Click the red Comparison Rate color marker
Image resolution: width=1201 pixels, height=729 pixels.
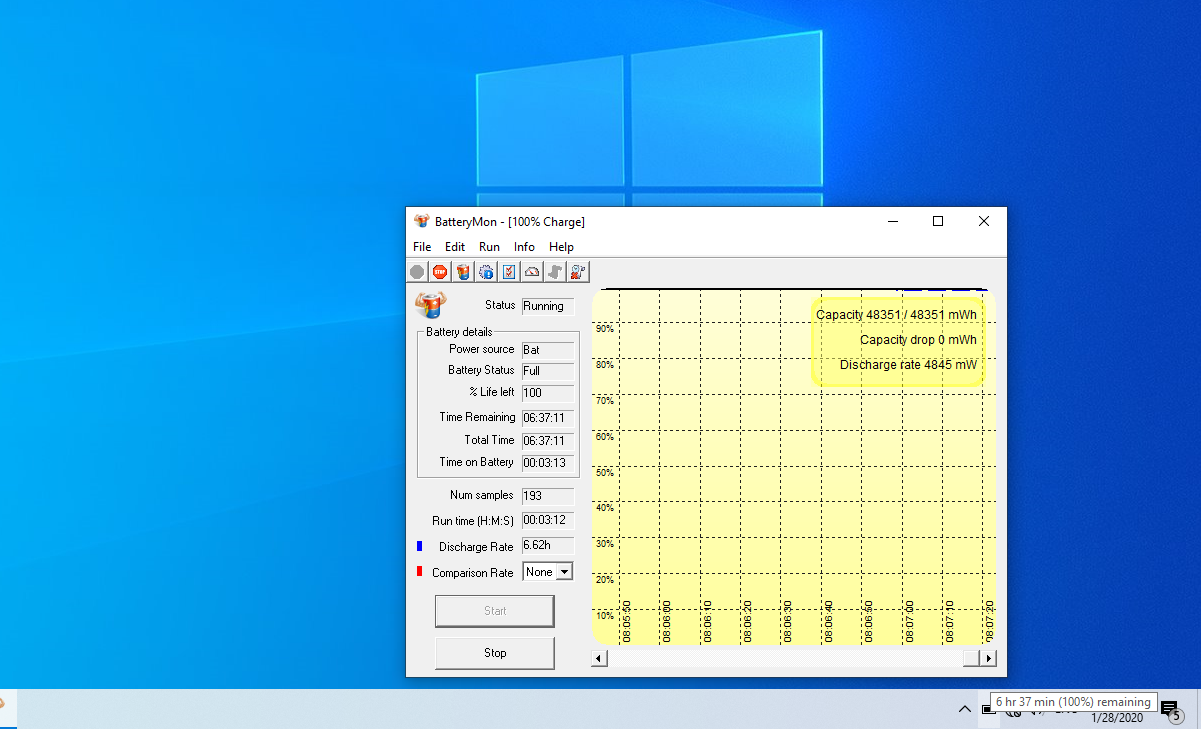point(420,571)
